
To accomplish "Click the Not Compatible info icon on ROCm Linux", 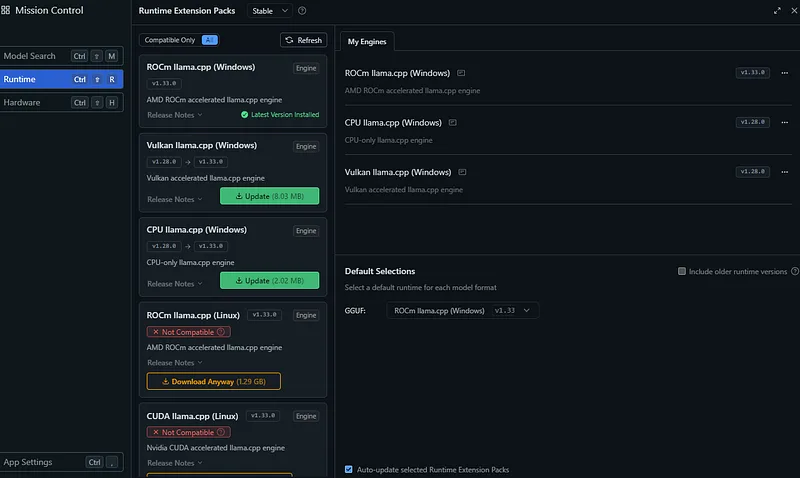I will 221,332.
